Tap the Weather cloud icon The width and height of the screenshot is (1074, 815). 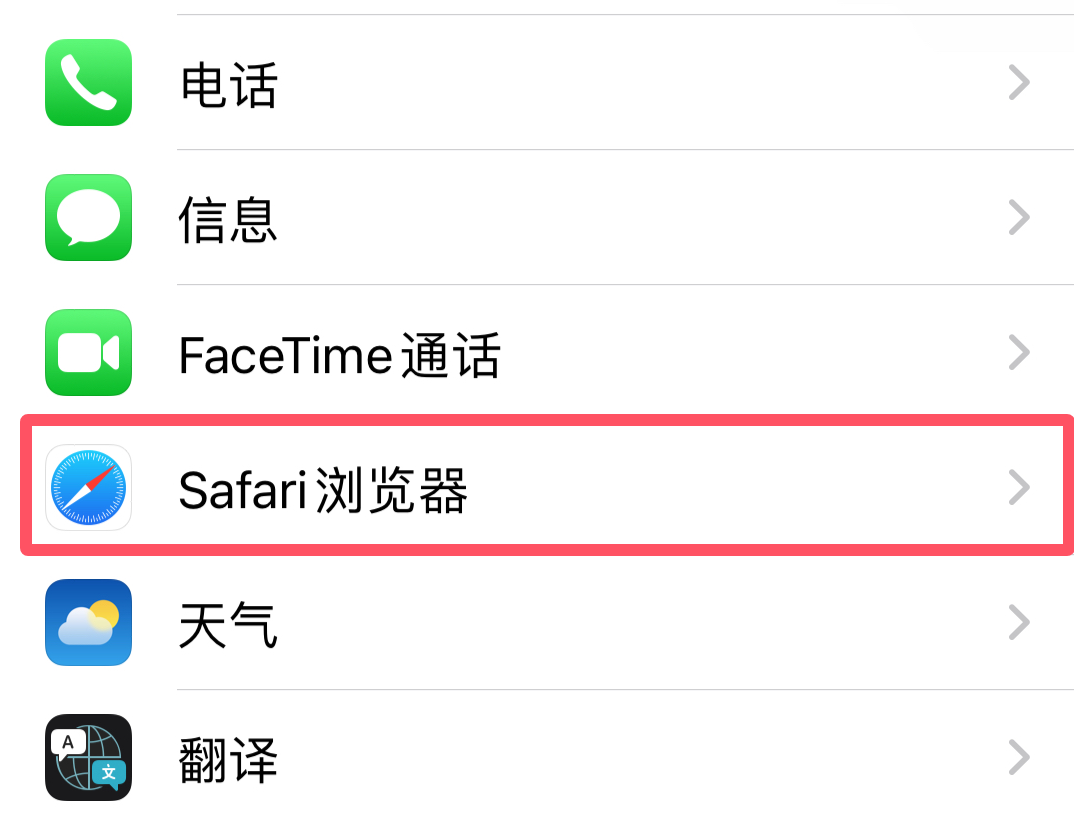tap(88, 622)
